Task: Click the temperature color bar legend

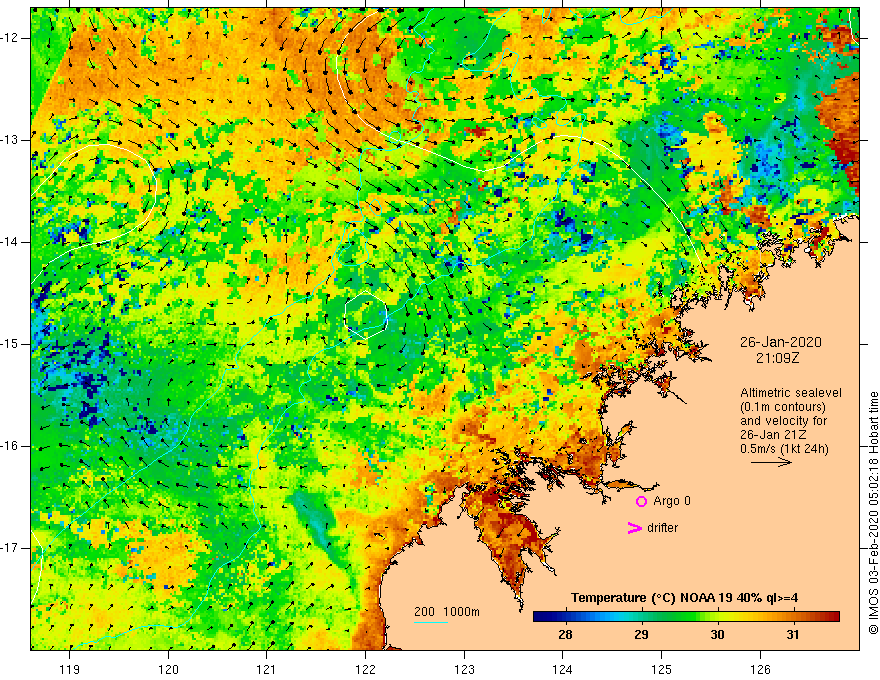Action: point(686,617)
